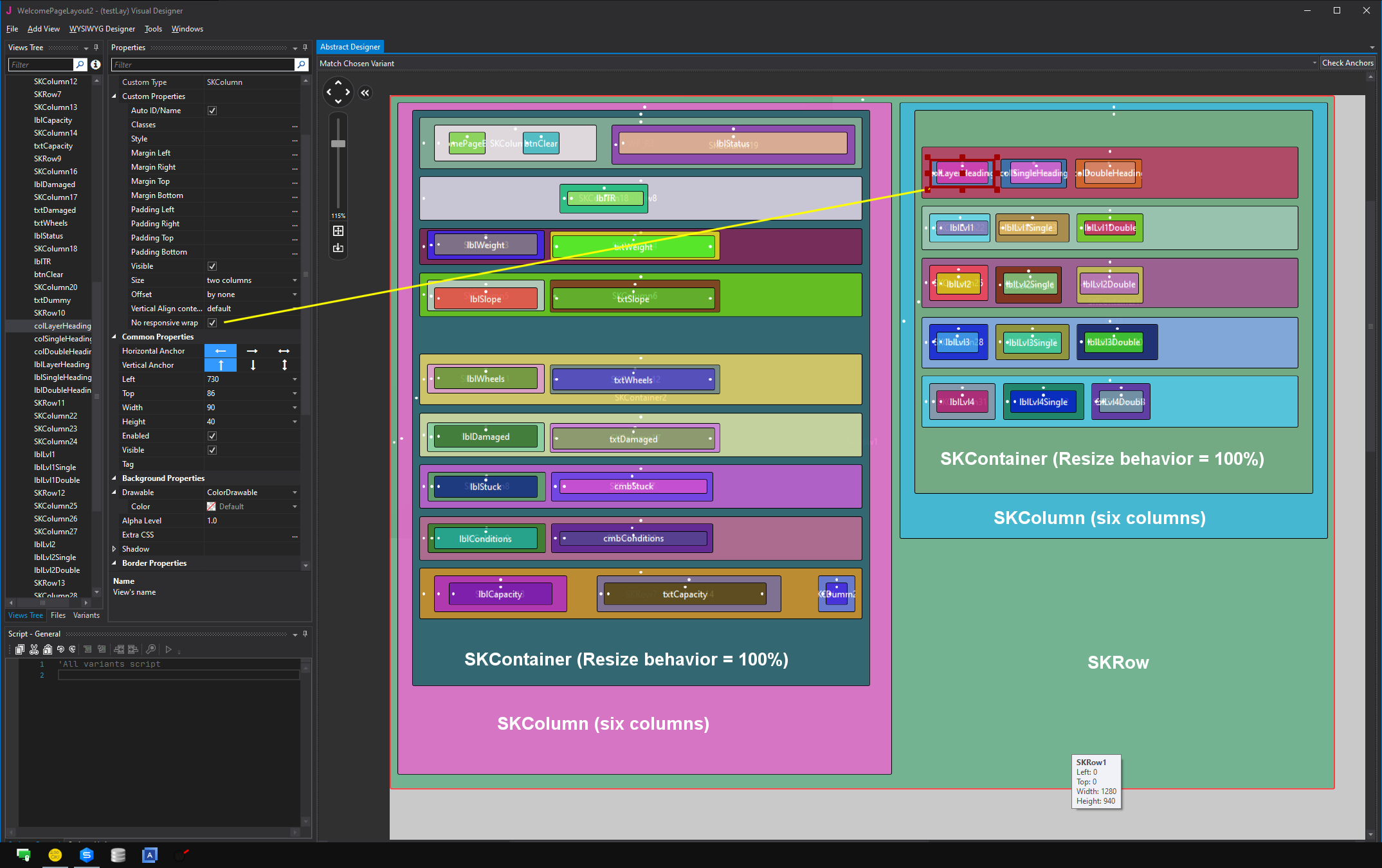This screenshot has height=868, width=1382.
Task: Open the Size two columns dropdown
Action: coord(295,280)
